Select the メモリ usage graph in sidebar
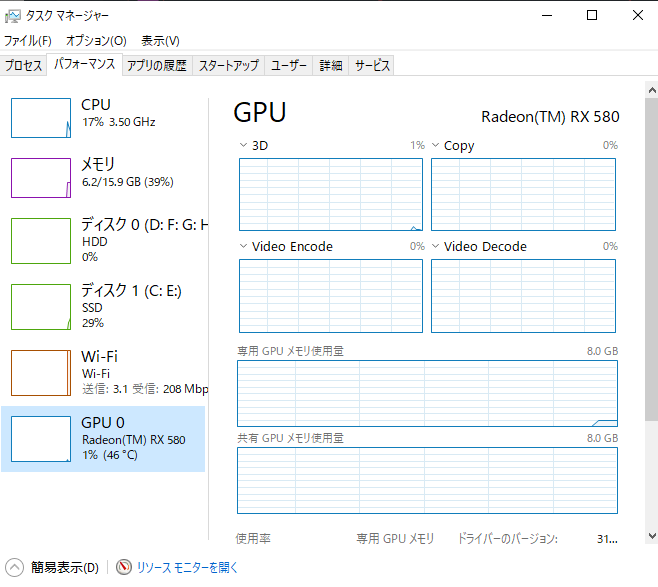 coord(41,177)
